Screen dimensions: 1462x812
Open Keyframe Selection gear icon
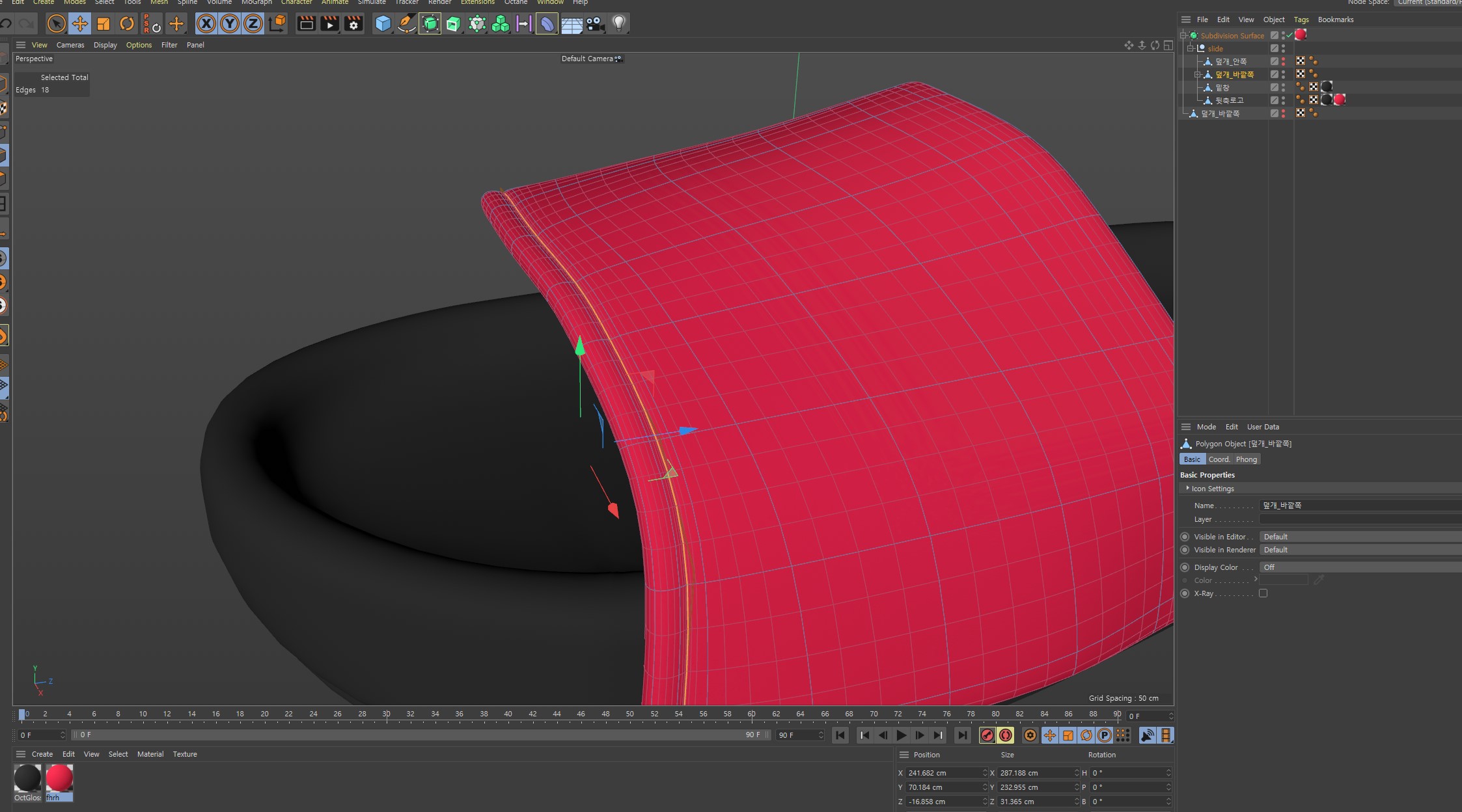tap(1030, 735)
